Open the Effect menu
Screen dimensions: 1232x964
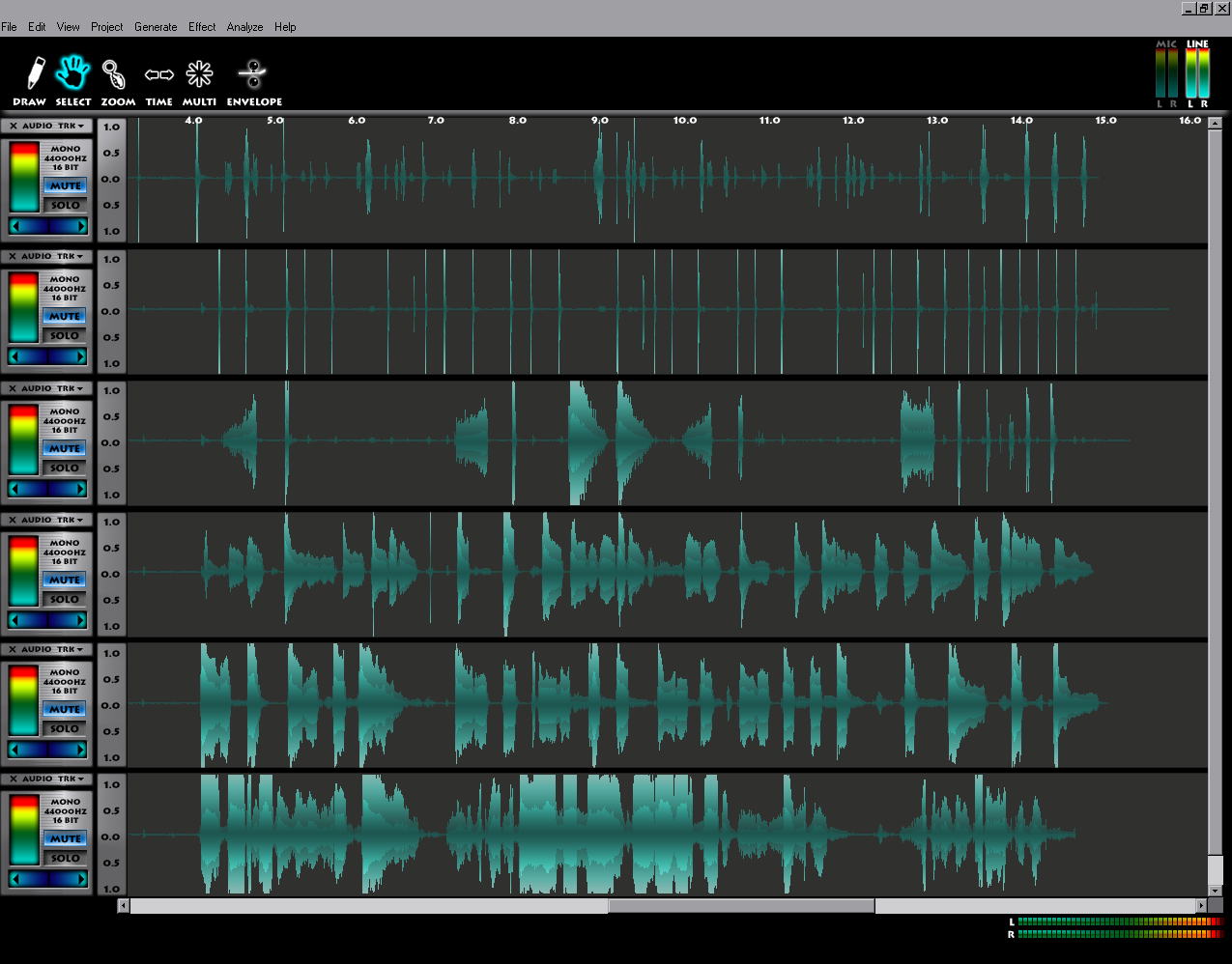point(202,27)
